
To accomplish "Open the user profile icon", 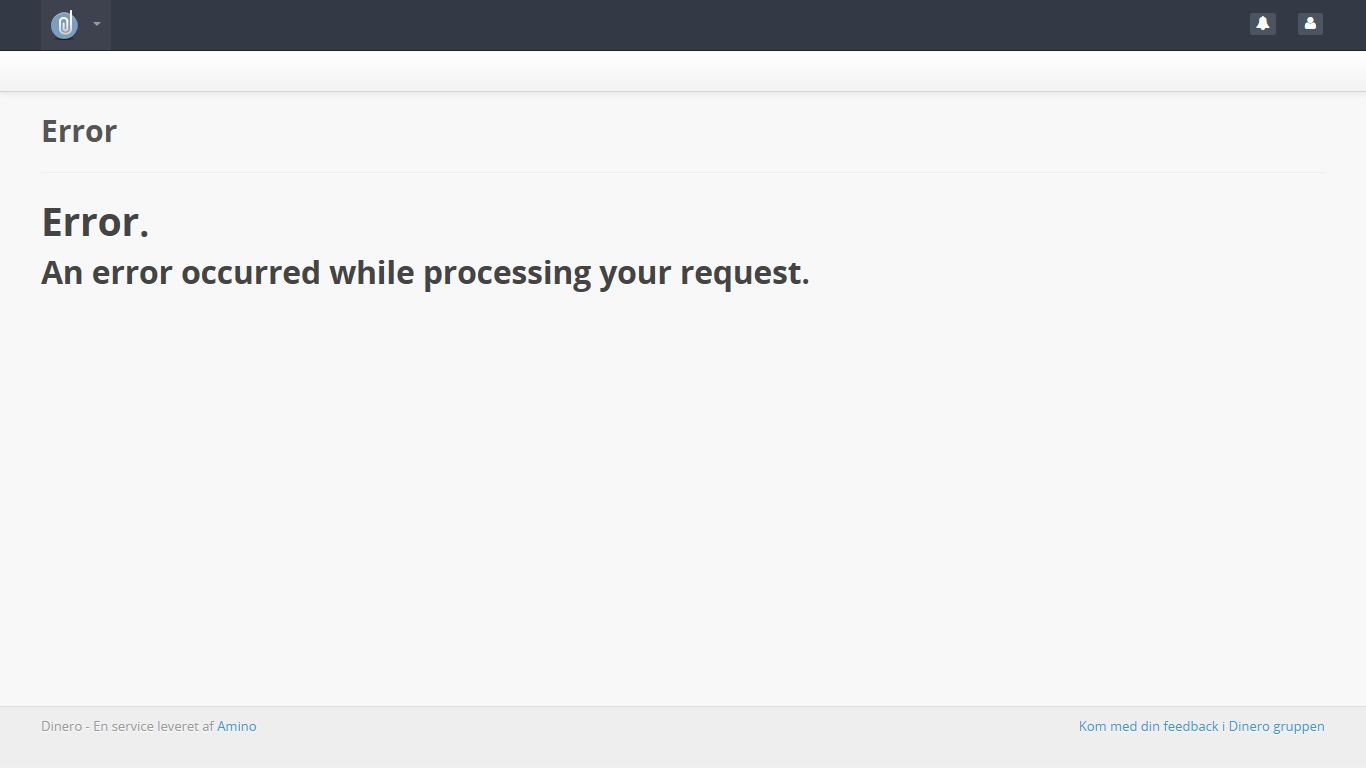I will tap(1310, 24).
